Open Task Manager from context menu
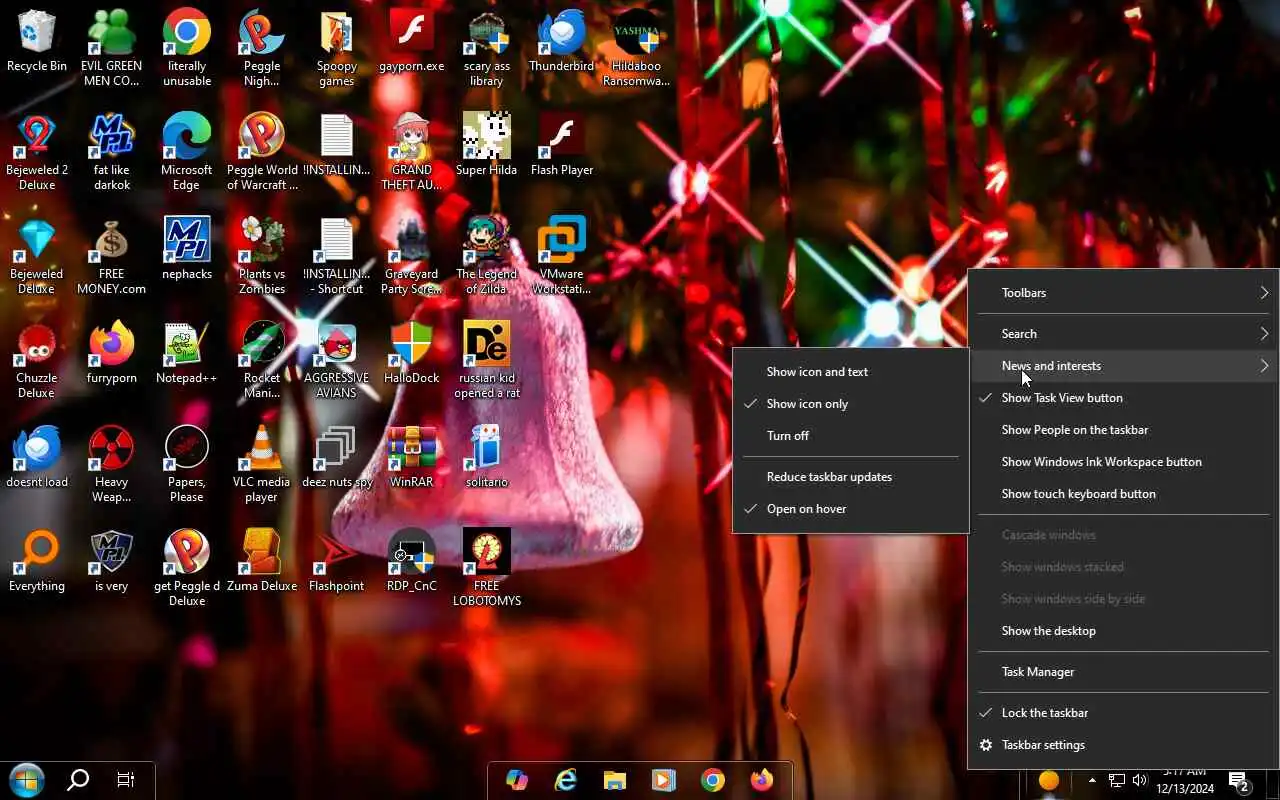The image size is (1280, 800). 1123,672
